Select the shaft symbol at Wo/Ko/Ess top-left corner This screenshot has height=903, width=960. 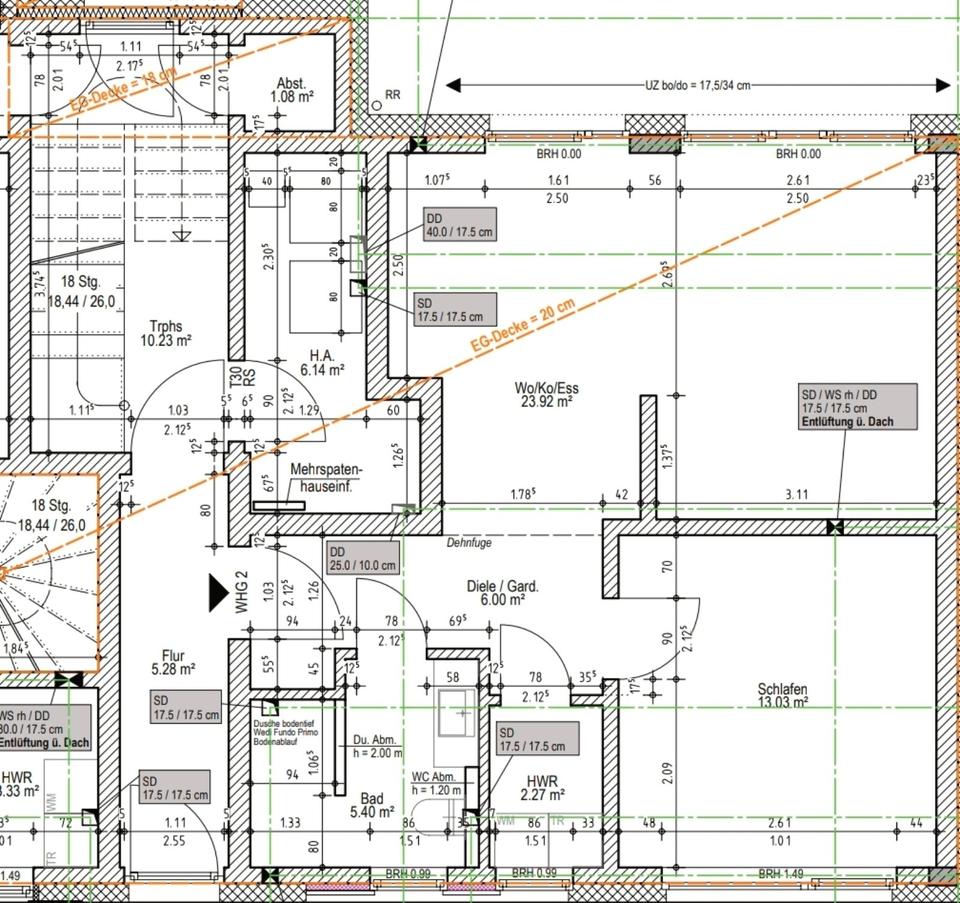tap(418, 145)
